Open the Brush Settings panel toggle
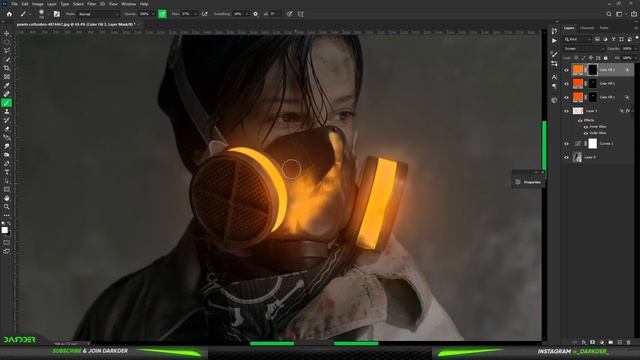This screenshot has height=360, width=640. pyautogui.click(x=57, y=14)
